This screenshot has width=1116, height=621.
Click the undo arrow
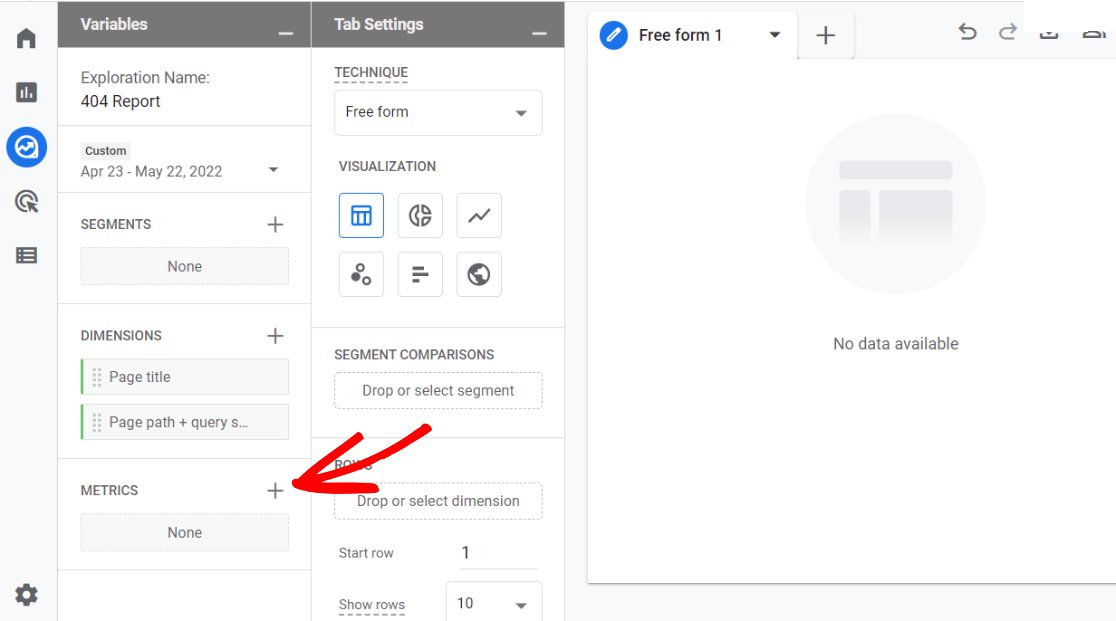click(x=967, y=32)
